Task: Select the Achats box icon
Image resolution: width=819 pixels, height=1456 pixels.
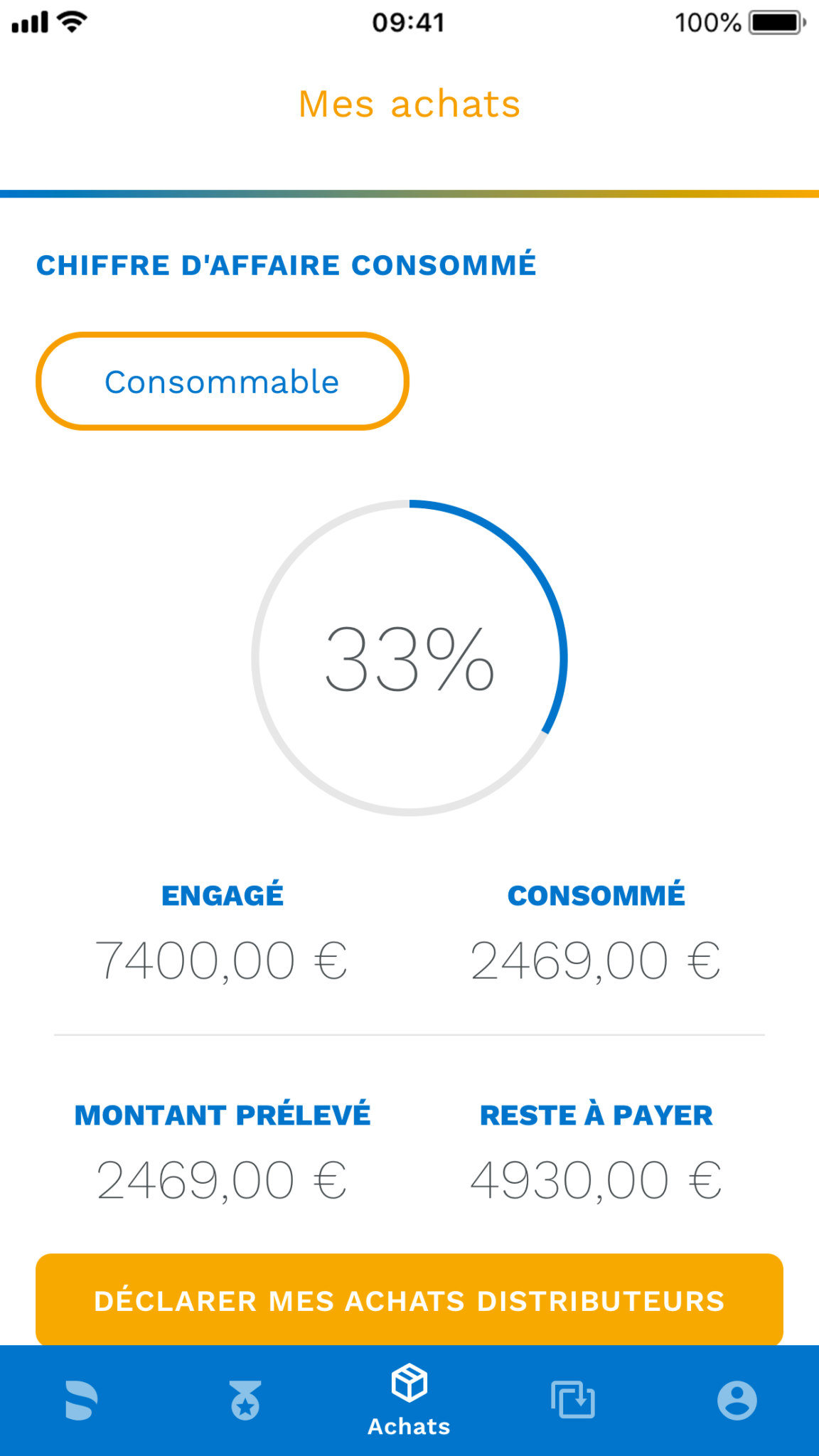Action: pos(409,1383)
